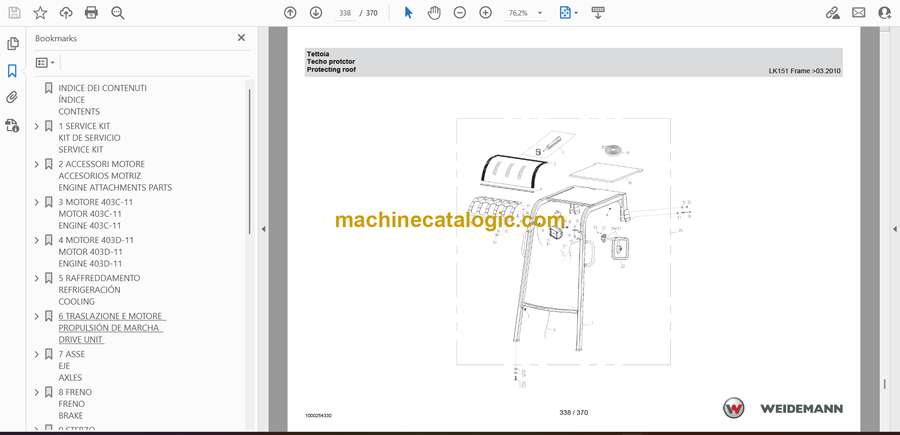Screen dimensions: 900x435
Task: Open the bookmark options menu dropdown
Action: coord(45,62)
